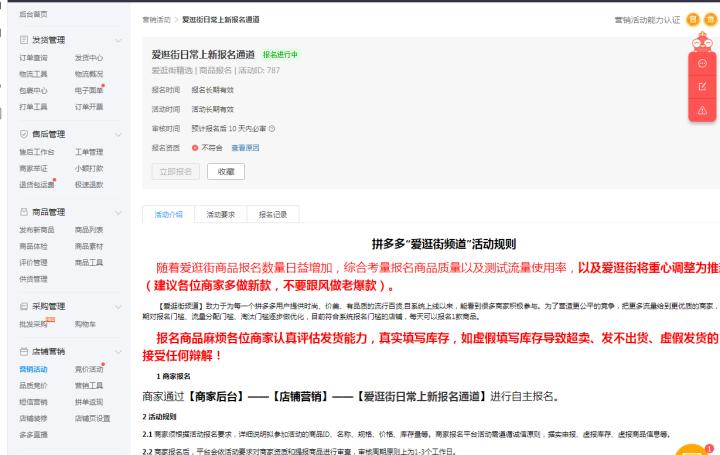The width and height of the screenshot is (720, 455).
Task: Open 店铺装修 in the sidebar
Action: click(x=33, y=418)
